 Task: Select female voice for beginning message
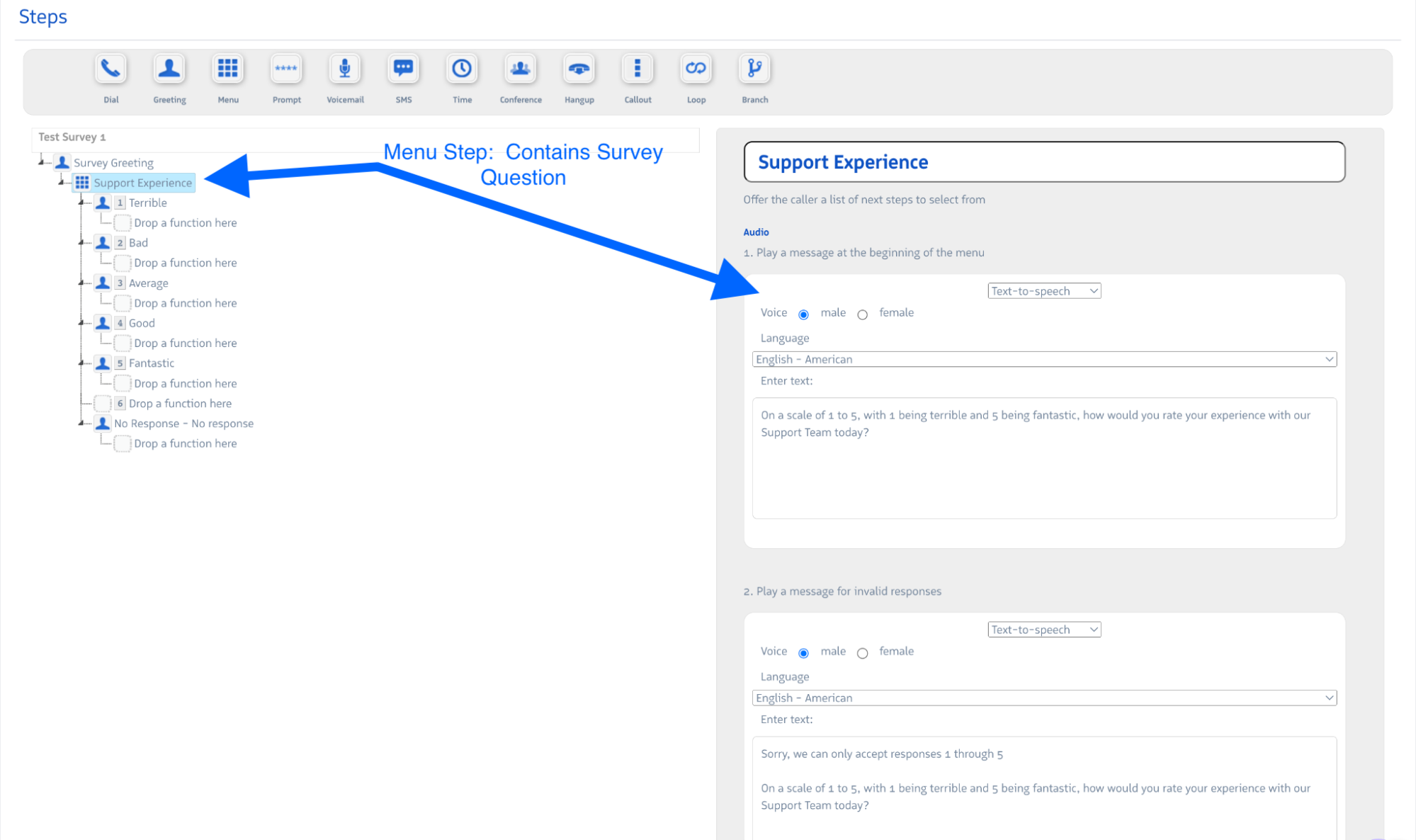tap(862, 314)
